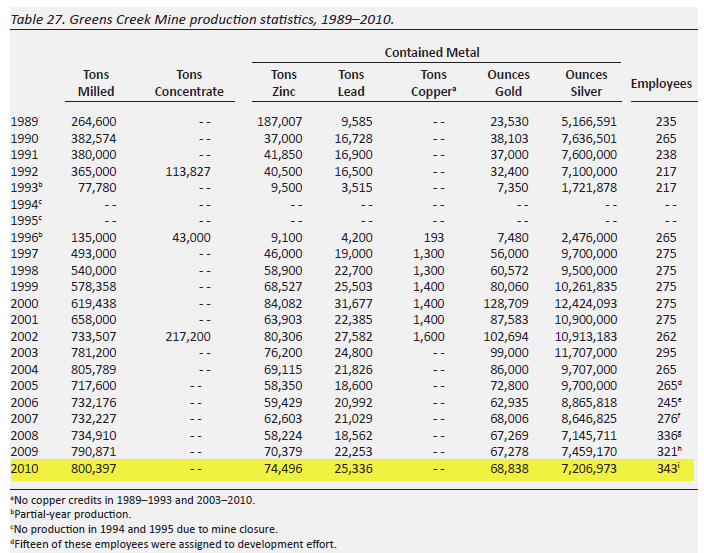The height and width of the screenshot is (553, 704).
Task: Select zinc value 58,900
Action: pos(283,271)
